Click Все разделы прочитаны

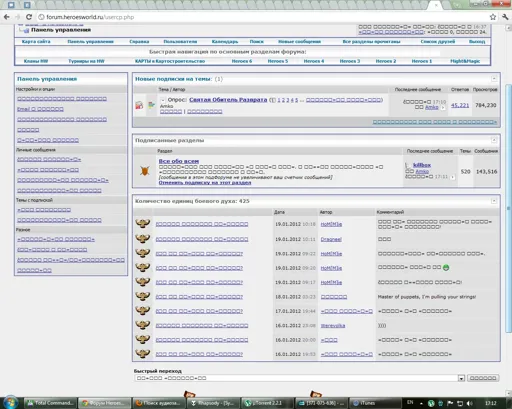371,42
